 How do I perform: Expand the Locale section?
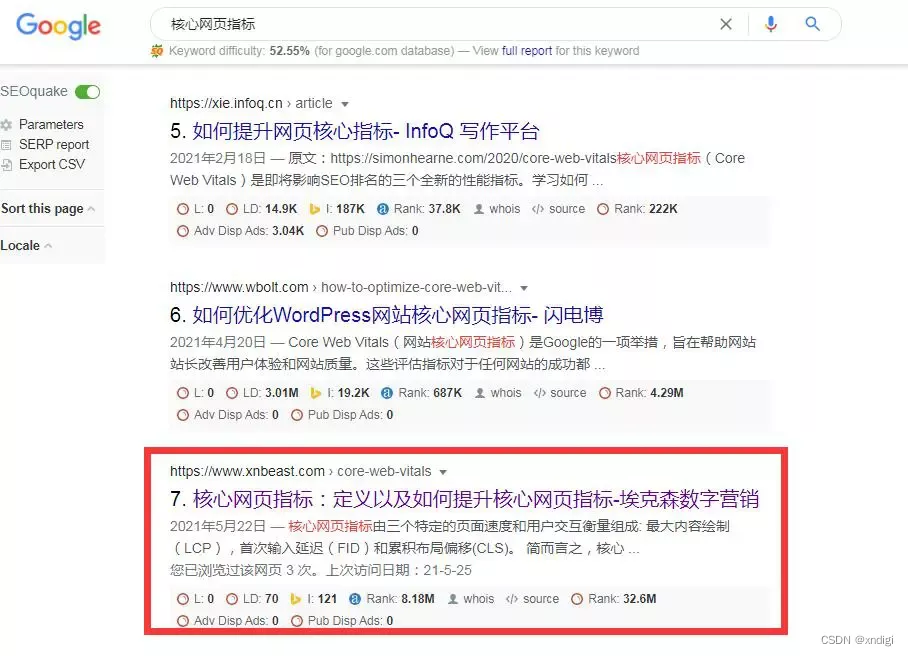tap(26, 245)
